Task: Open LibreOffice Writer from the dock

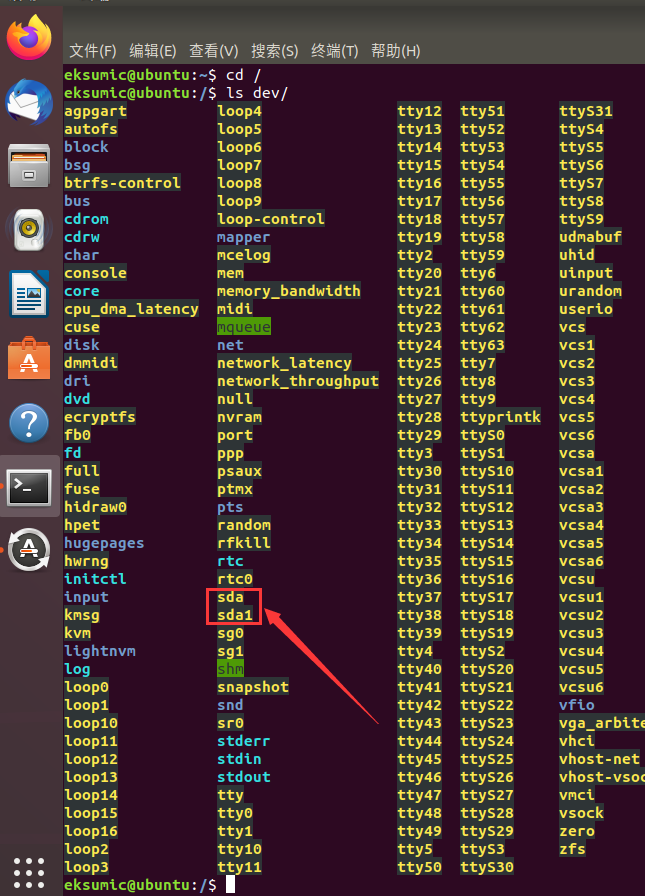Action: pyautogui.click(x=30, y=294)
